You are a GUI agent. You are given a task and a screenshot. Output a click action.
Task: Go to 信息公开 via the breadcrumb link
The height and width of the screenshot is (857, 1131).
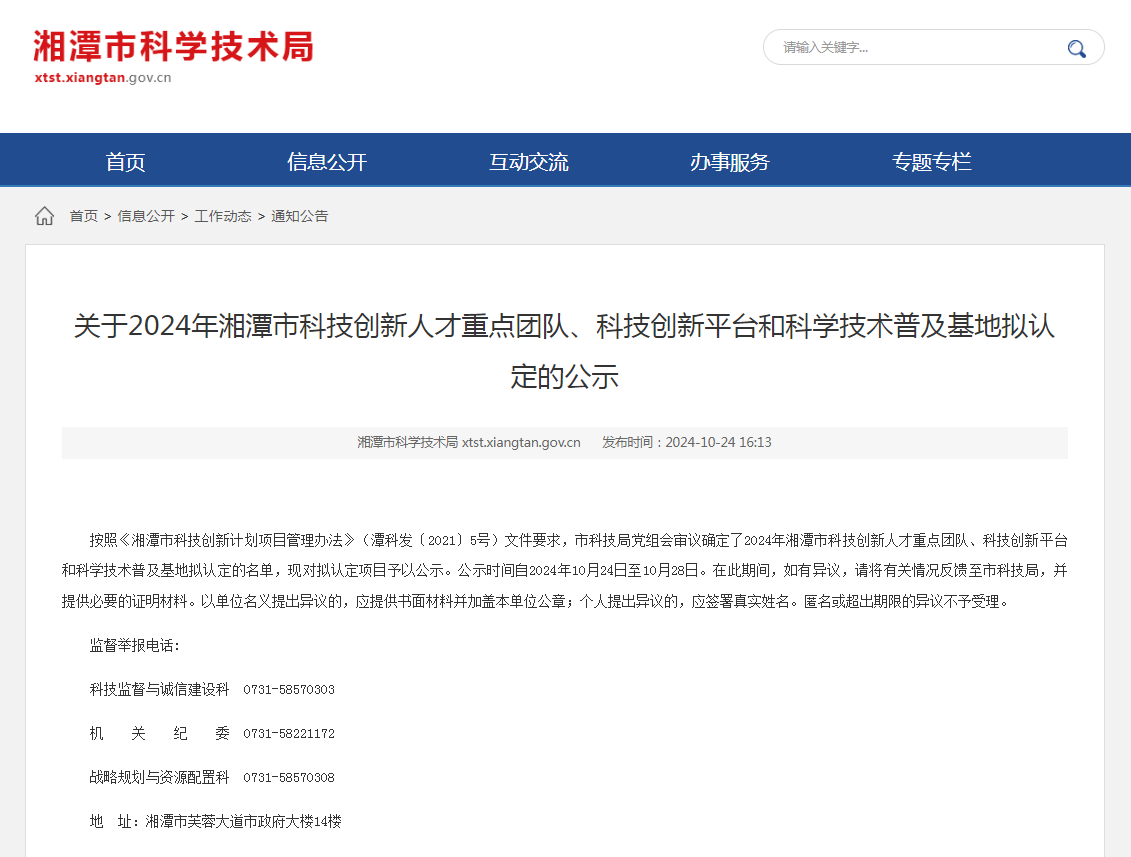click(146, 216)
